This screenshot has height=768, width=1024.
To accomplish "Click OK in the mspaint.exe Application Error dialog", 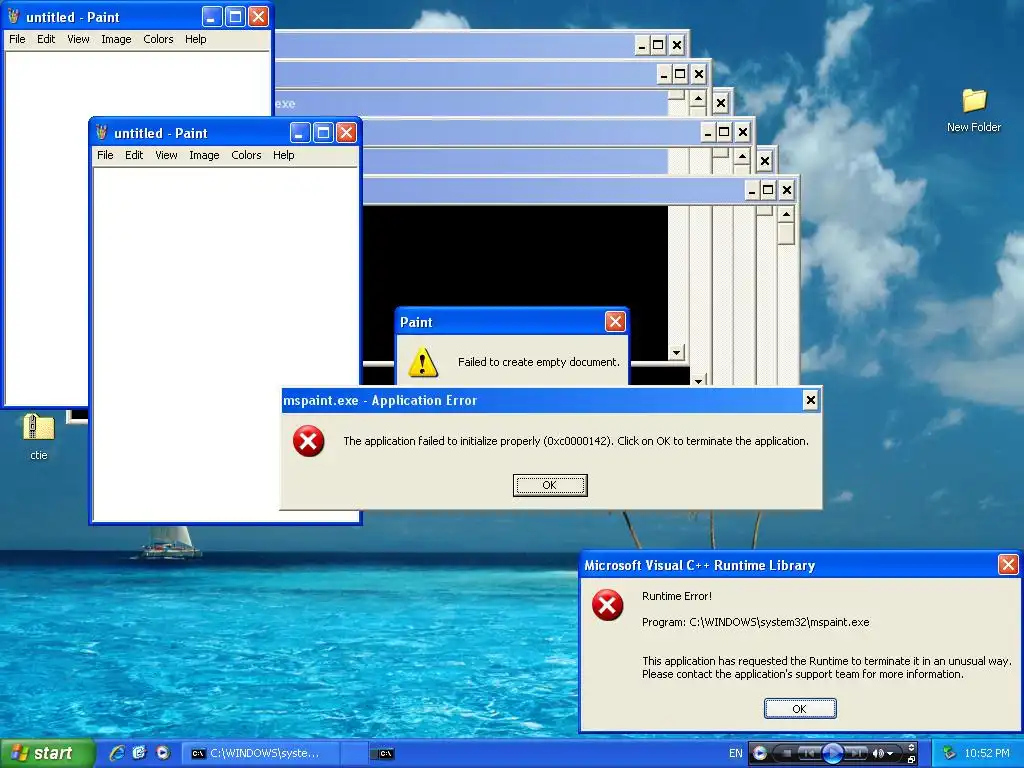I will pyautogui.click(x=550, y=485).
